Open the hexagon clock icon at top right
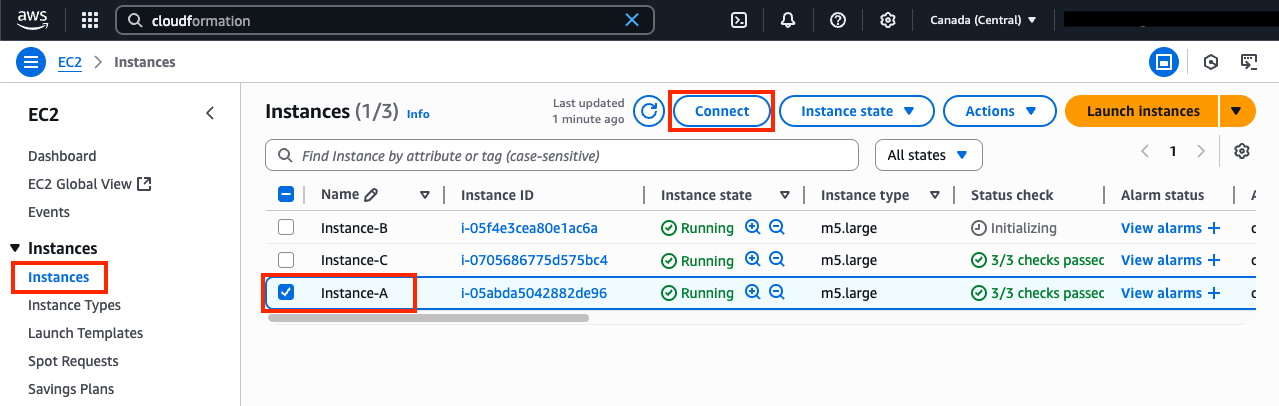Image resolution: width=1279 pixels, height=406 pixels. pyautogui.click(x=1211, y=62)
